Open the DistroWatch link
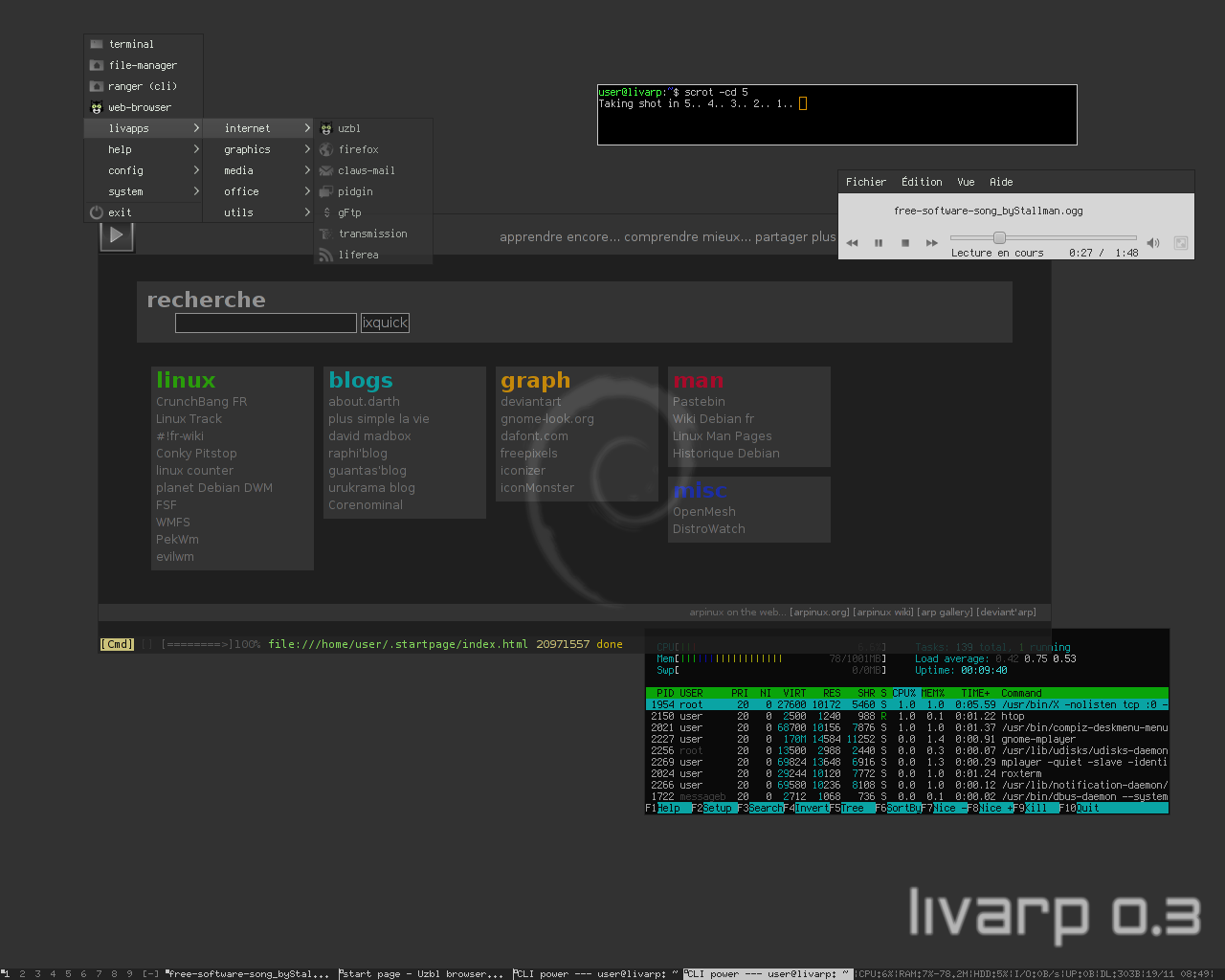 (x=709, y=529)
